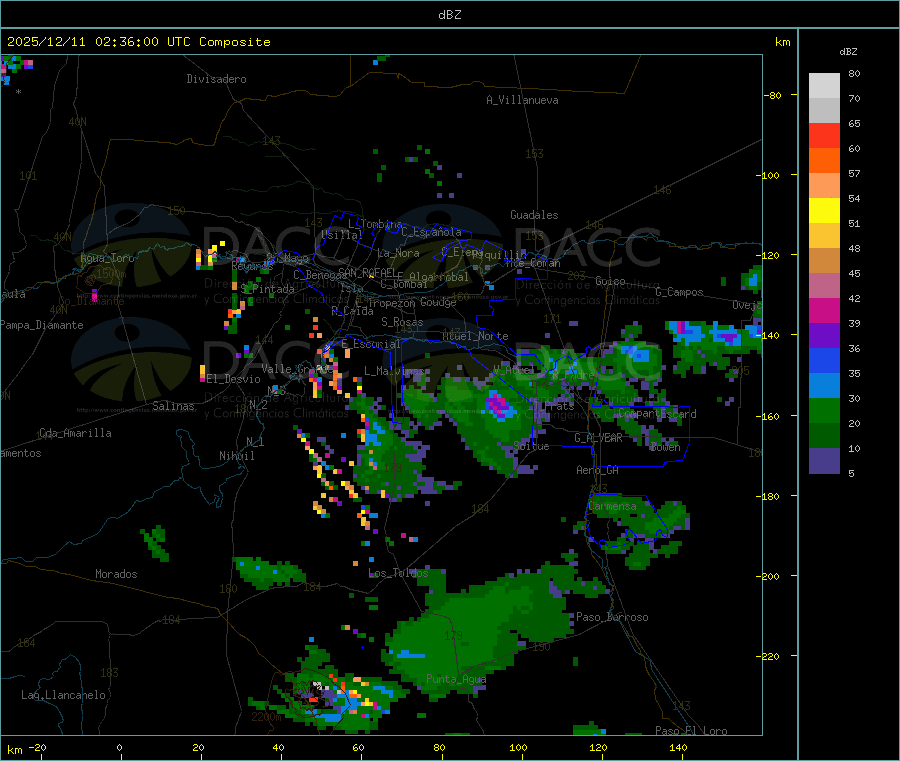
Task: Click the Atuel_Norte location label
Action: [475, 336]
